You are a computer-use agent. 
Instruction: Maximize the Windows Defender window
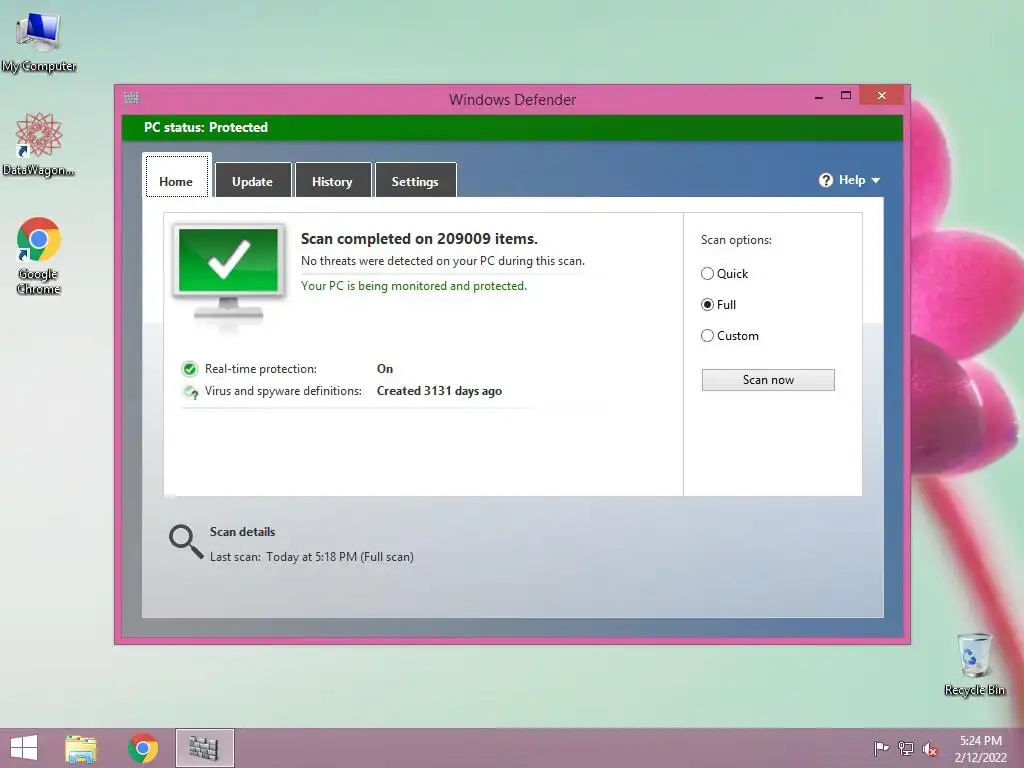(x=846, y=96)
